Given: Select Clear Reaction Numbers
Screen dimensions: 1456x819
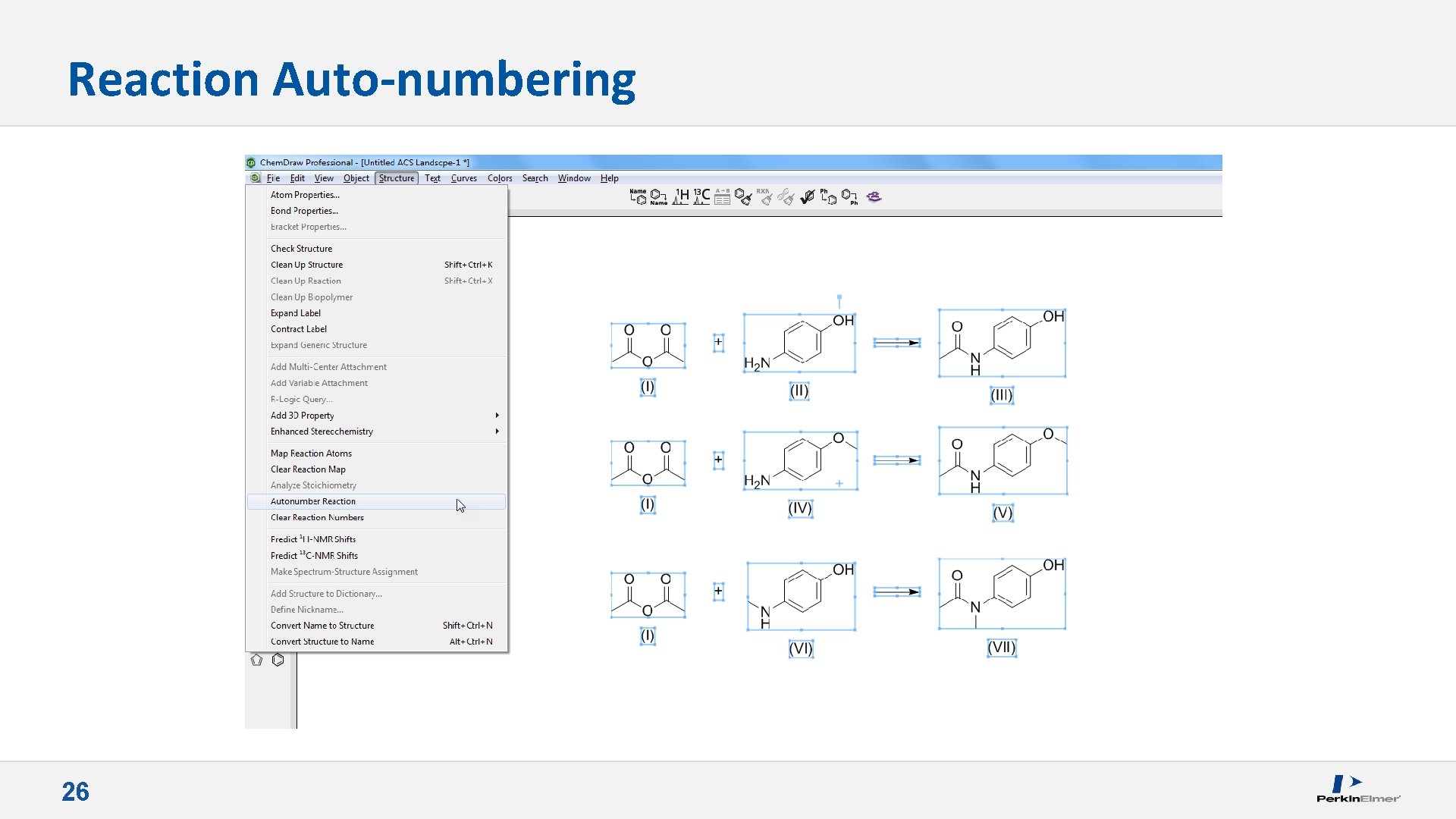Looking at the screenshot, I should click(317, 517).
